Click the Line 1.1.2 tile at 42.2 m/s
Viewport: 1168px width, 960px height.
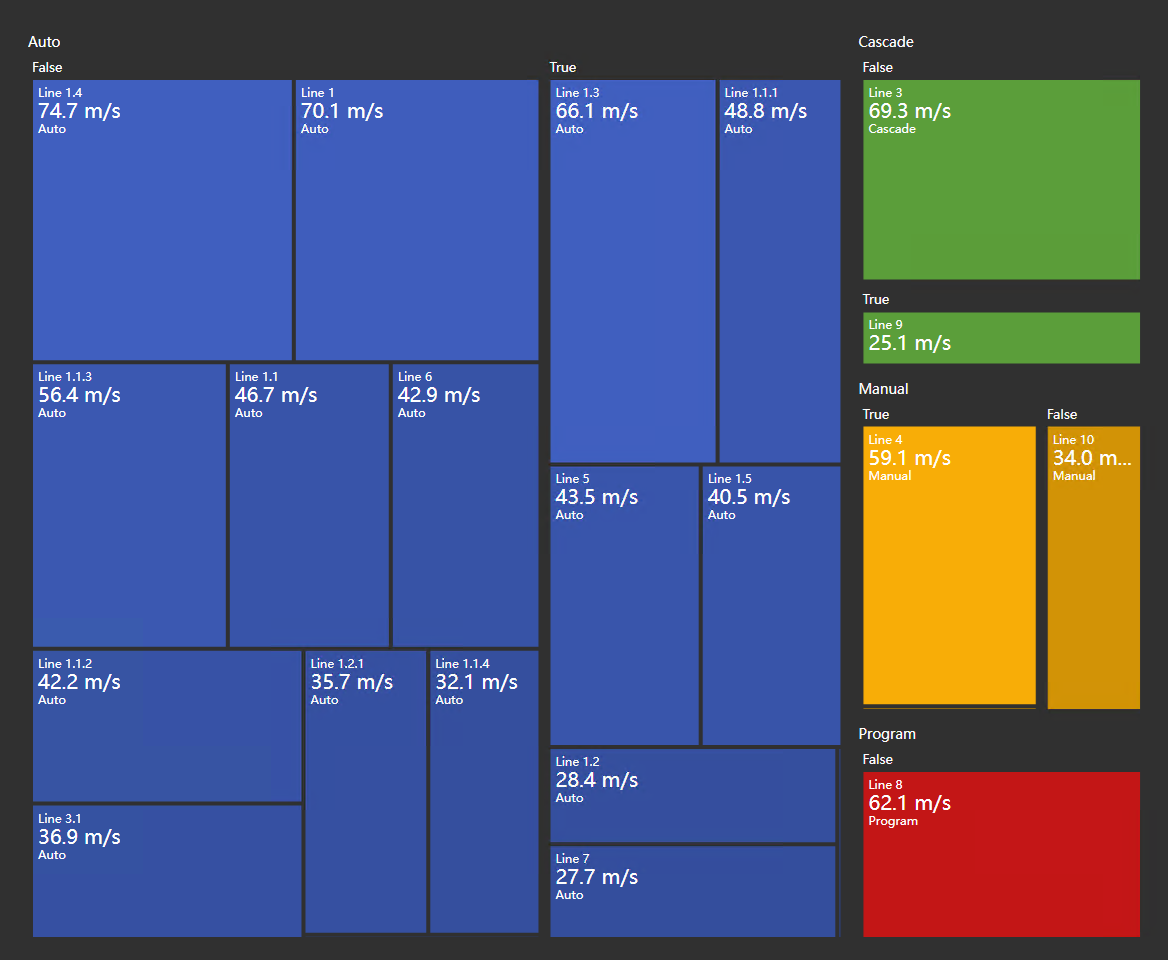(x=168, y=727)
